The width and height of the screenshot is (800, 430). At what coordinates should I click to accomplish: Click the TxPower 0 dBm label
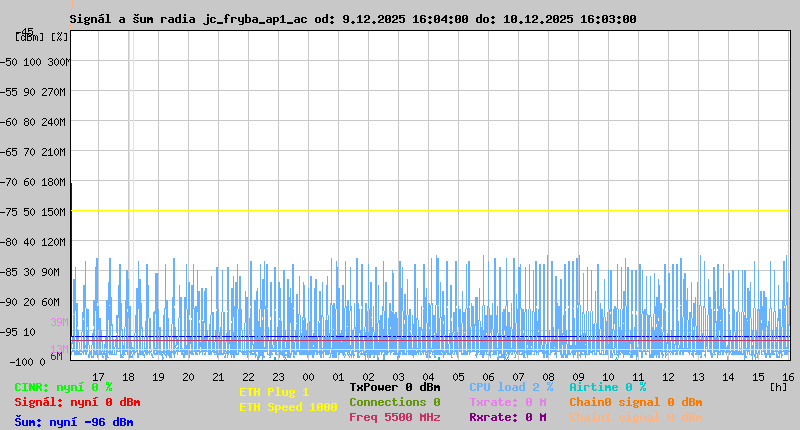[394, 387]
